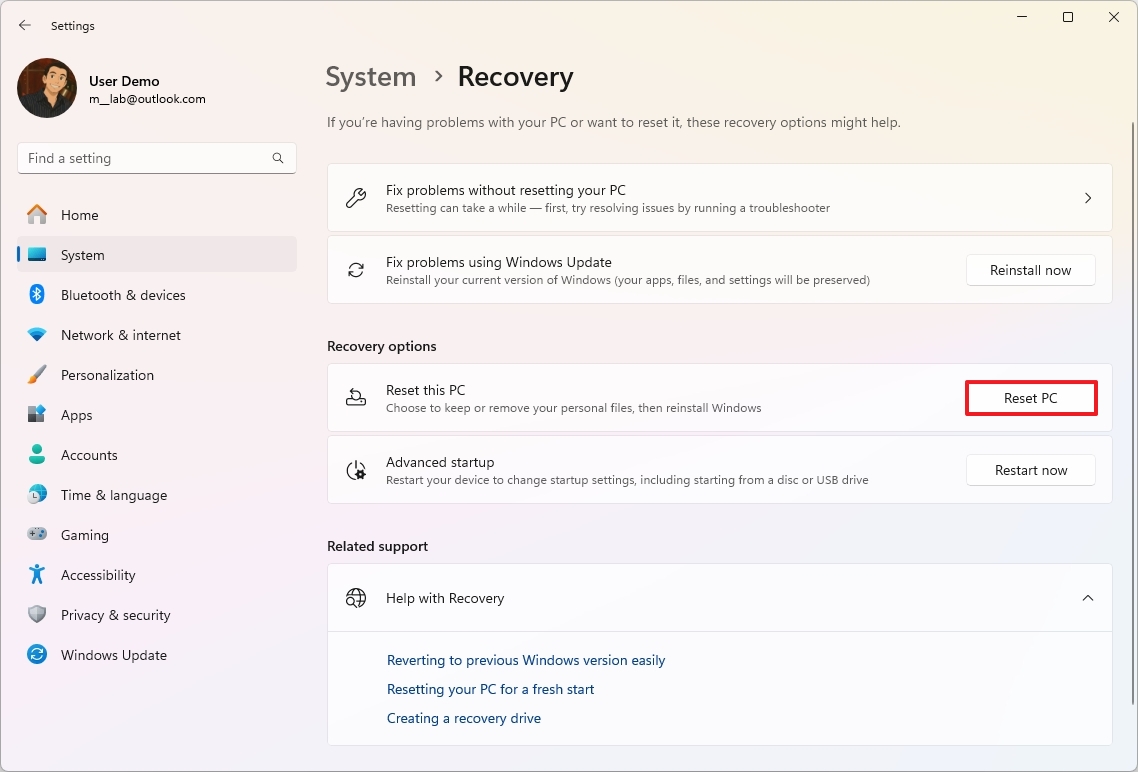Open Bluetooth & devices settings
Image resolution: width=1138 pixels, height=772 pixels.
[x=157, y=295]
